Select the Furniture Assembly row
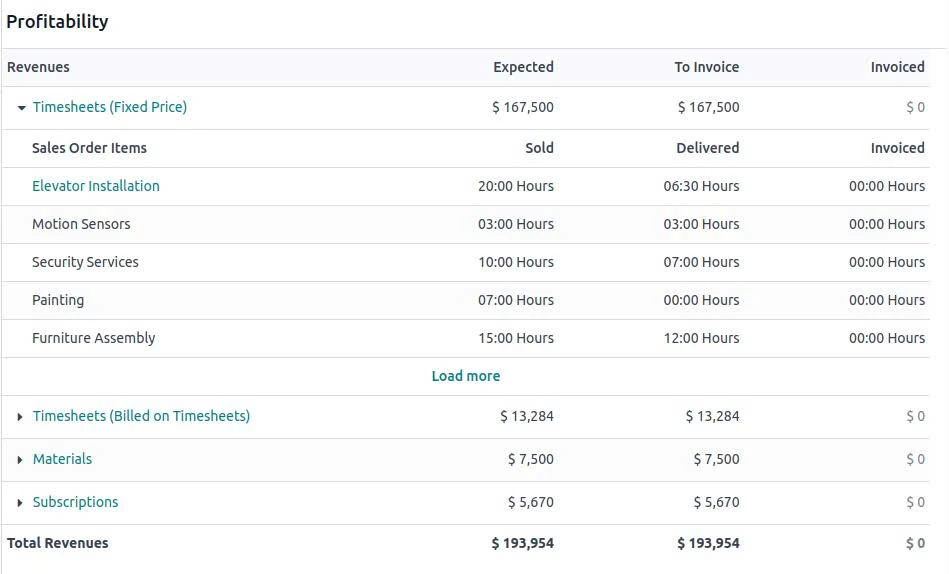This screenshot has width=949, height=574. (94, 338)
